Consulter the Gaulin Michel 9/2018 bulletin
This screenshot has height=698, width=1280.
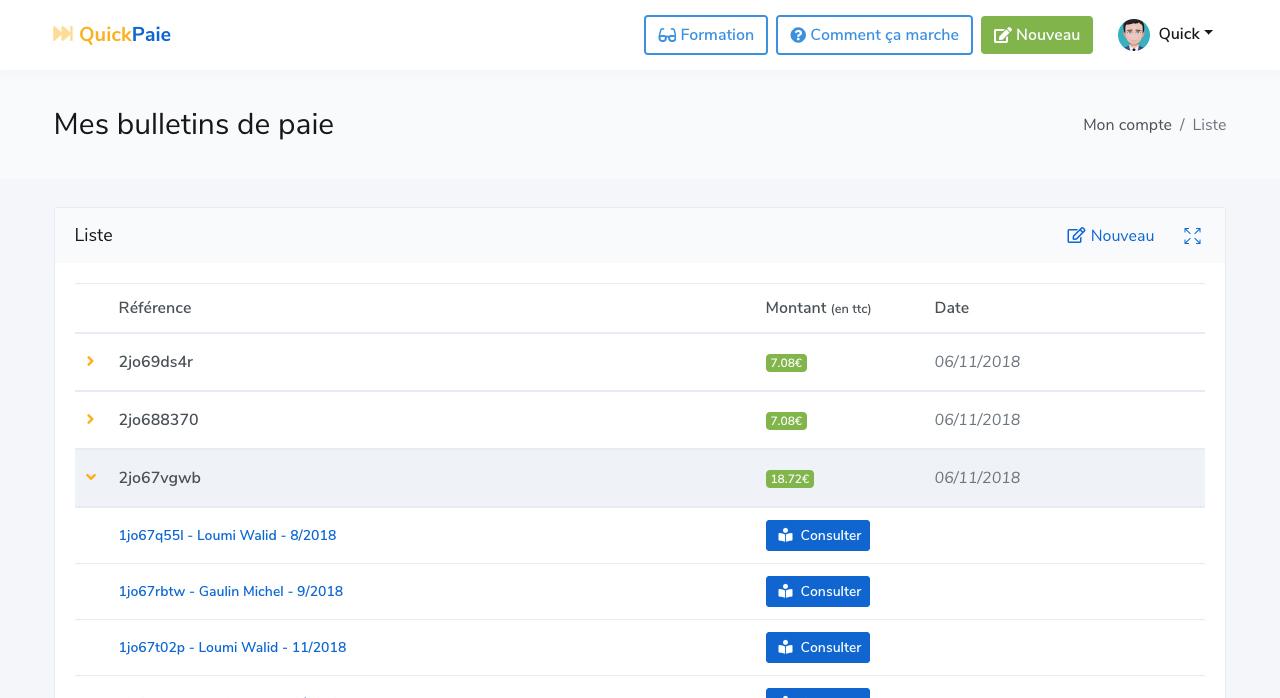(x=818, y=591)
